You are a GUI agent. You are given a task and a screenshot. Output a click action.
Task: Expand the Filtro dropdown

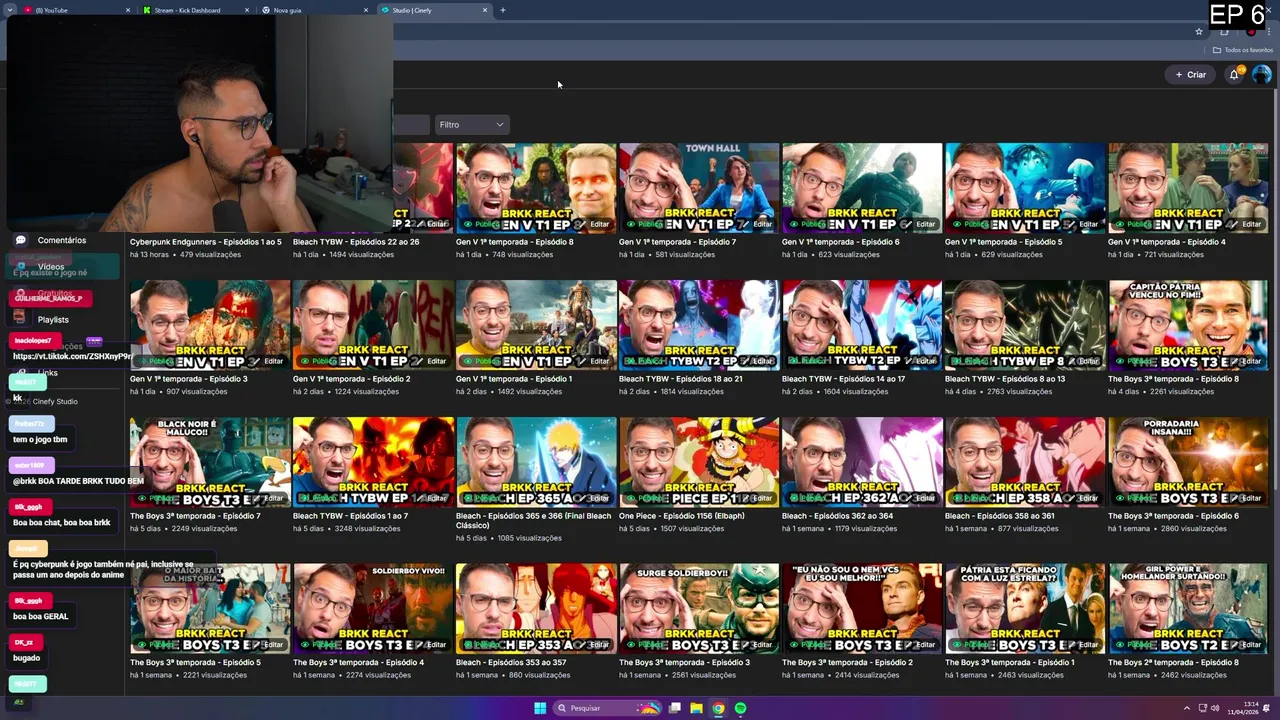point(471,124)
